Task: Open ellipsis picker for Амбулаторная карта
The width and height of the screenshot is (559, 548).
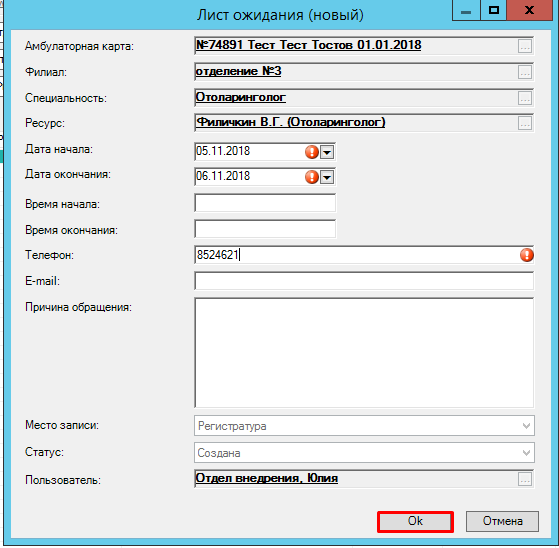Action: pyautogui.click(x=525, y=46)
